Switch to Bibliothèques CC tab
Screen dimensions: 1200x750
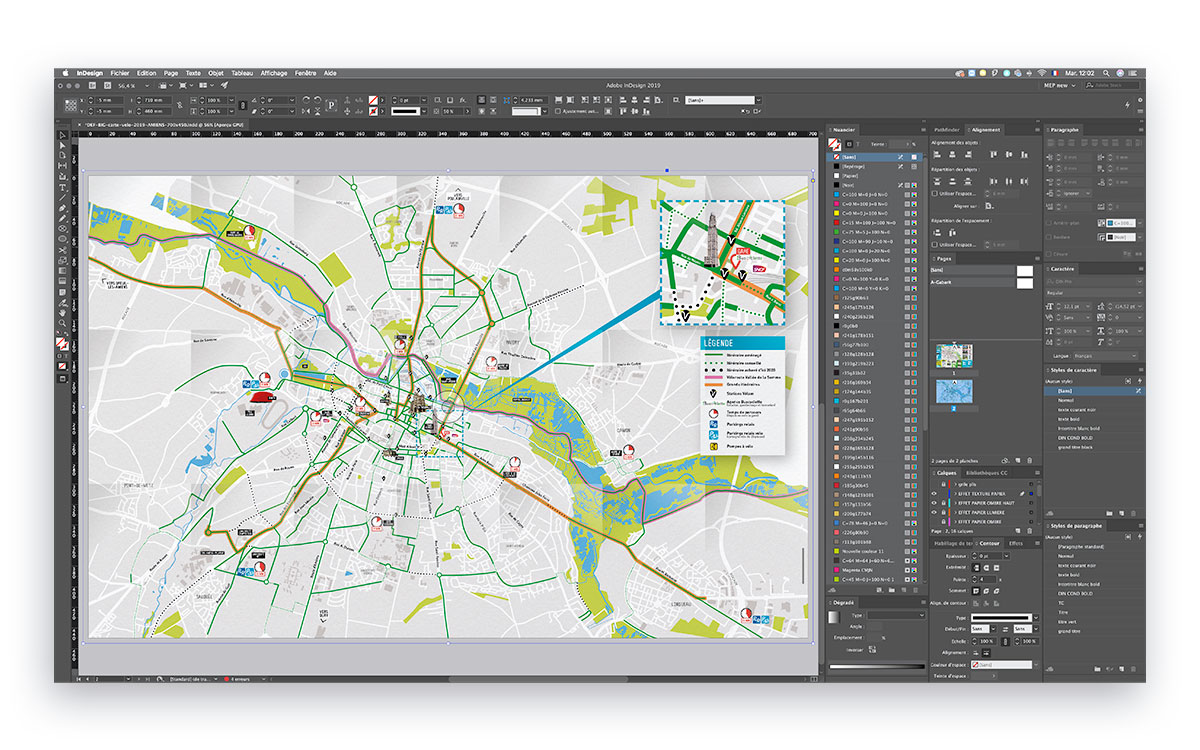point(987,473)
